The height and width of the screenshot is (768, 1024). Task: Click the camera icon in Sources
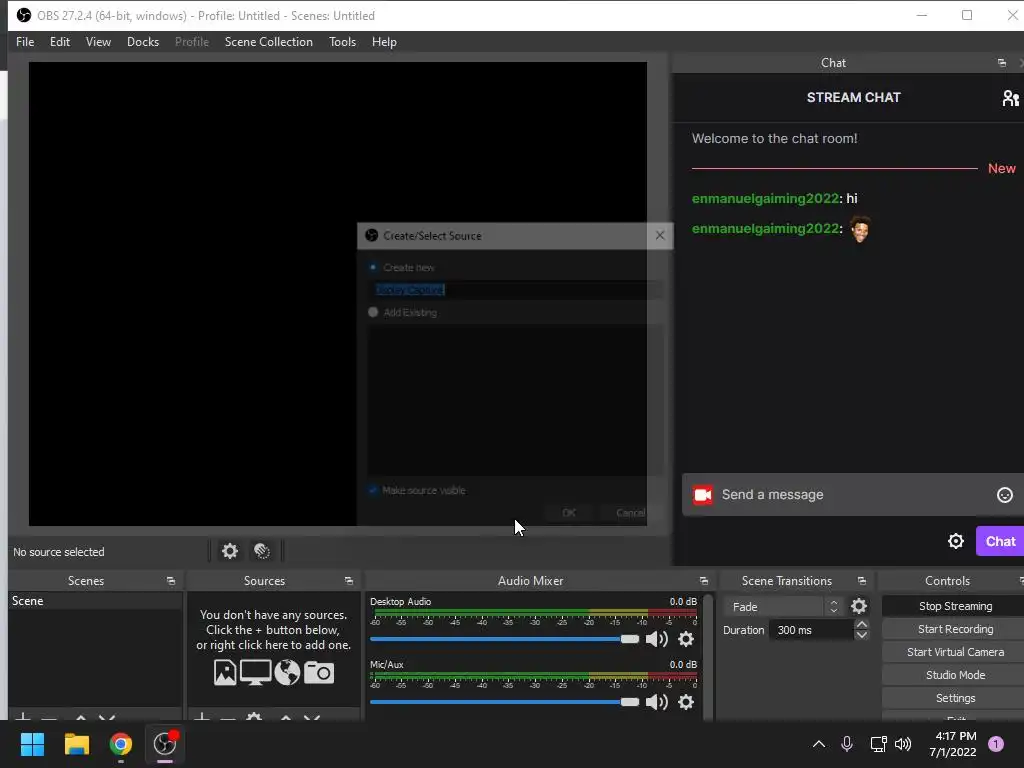(x=319, y=673)
